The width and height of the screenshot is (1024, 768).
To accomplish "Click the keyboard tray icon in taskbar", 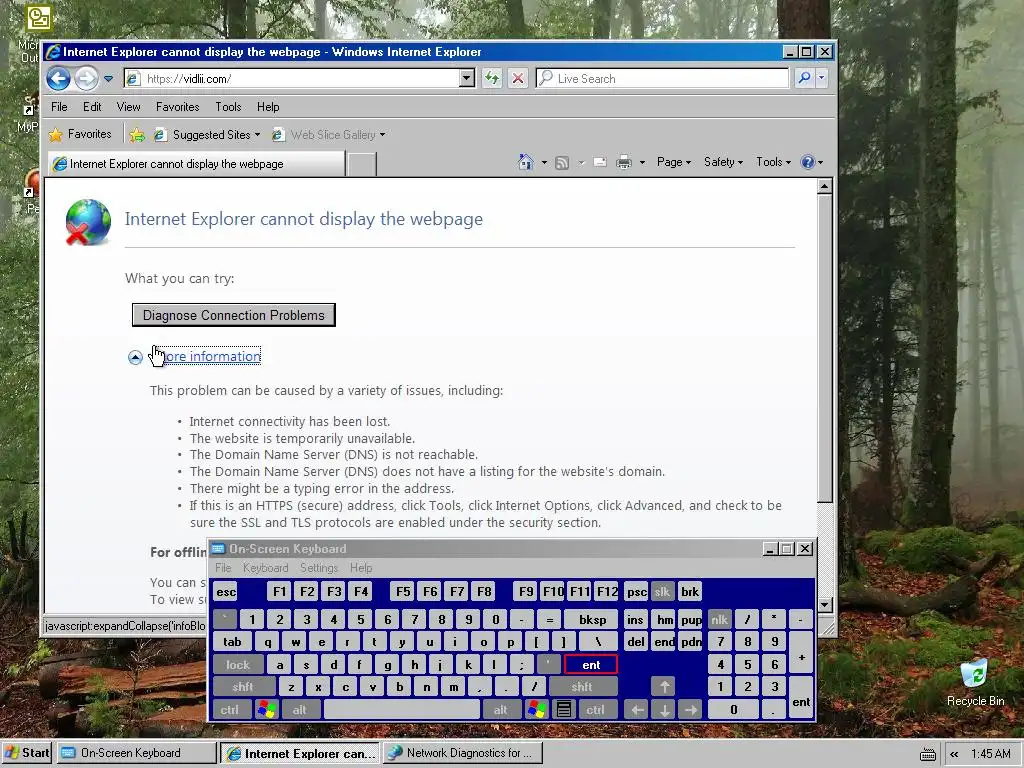I will pyautogui.click(x=927, y=754).
